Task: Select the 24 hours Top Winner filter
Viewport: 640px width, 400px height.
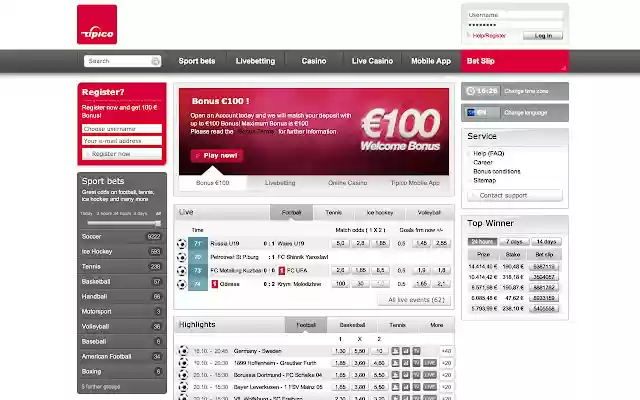Action: tap(482, 242)
